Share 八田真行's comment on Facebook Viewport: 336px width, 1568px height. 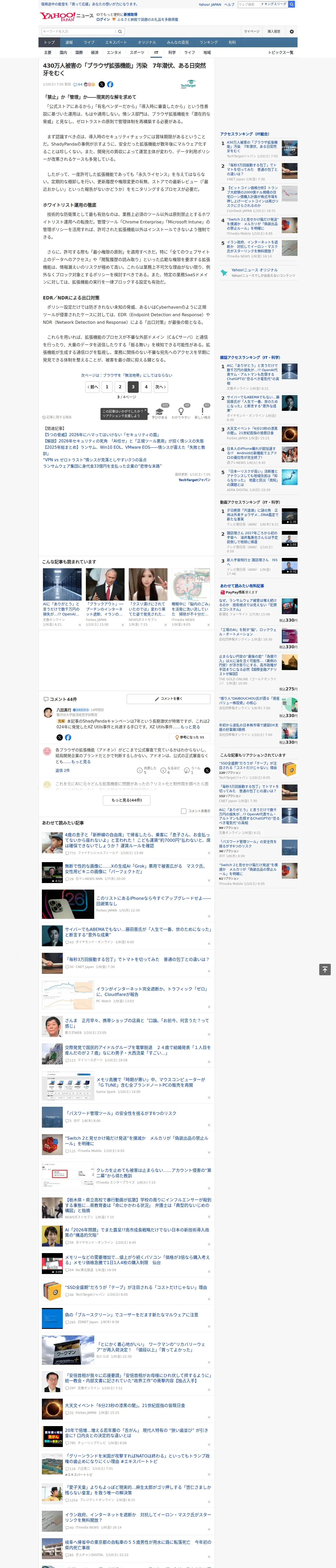(x=68, y=737)
